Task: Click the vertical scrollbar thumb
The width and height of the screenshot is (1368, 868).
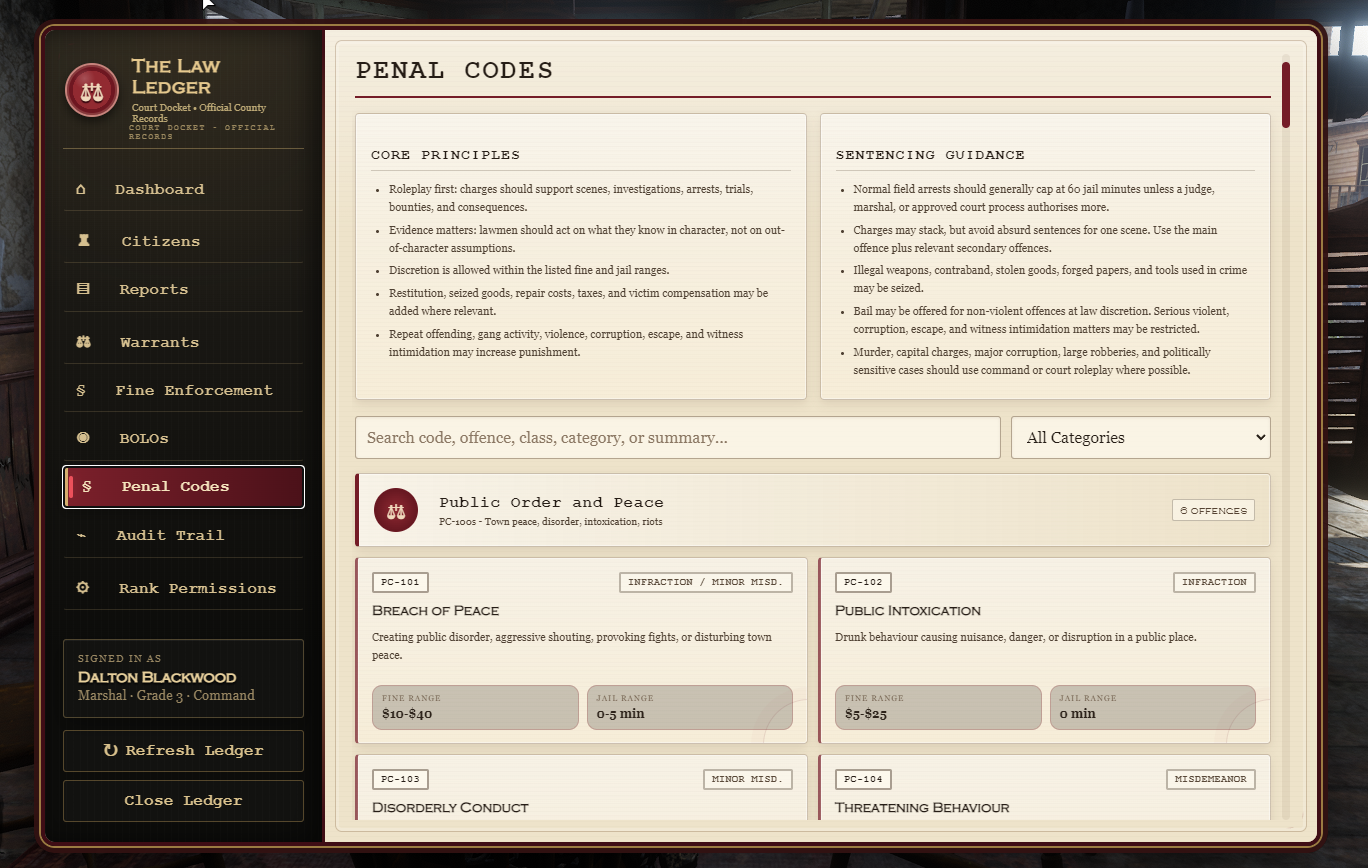Action: pos(1286,95)
